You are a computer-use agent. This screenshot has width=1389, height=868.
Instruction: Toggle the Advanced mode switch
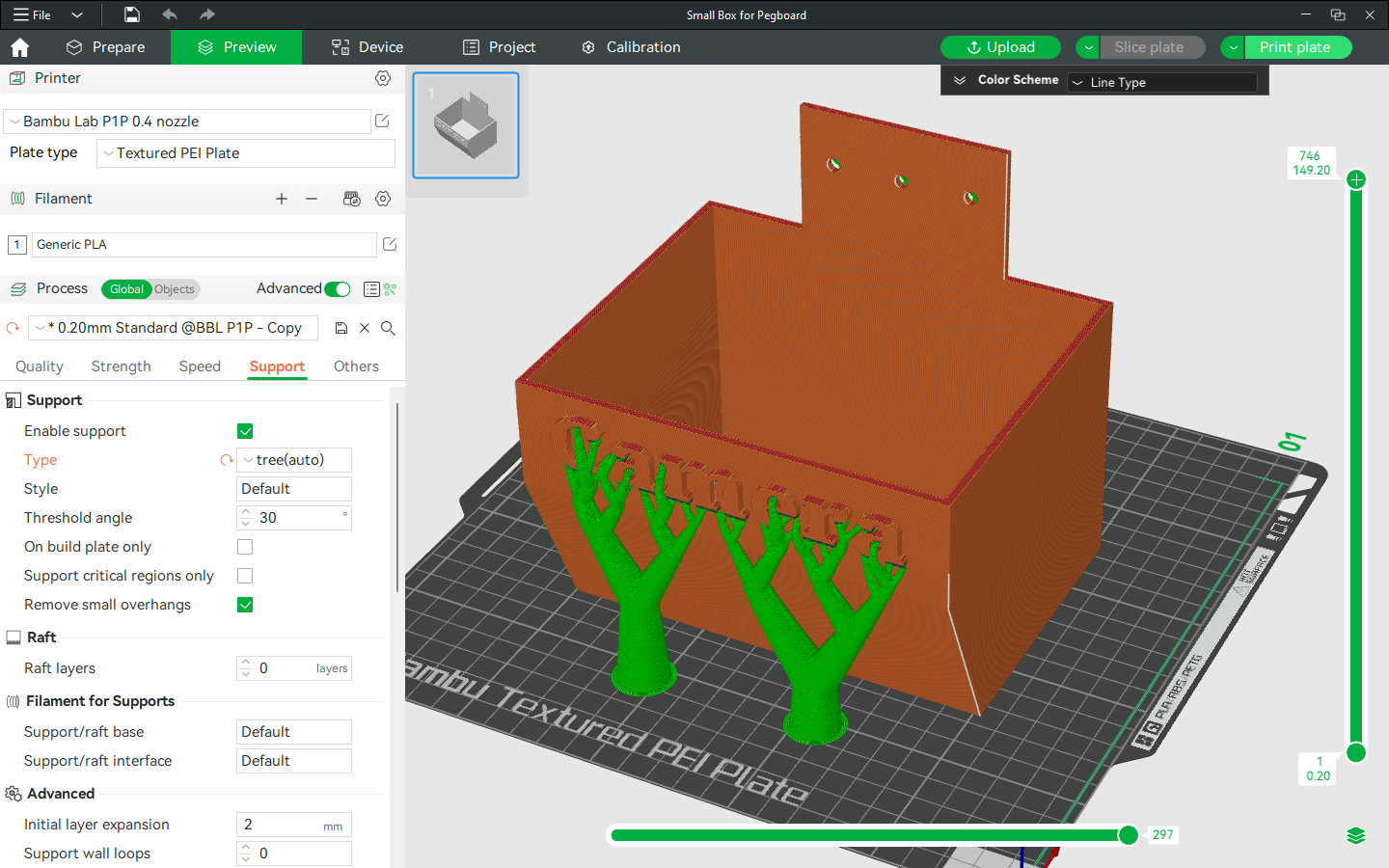[x=338, y=289]
